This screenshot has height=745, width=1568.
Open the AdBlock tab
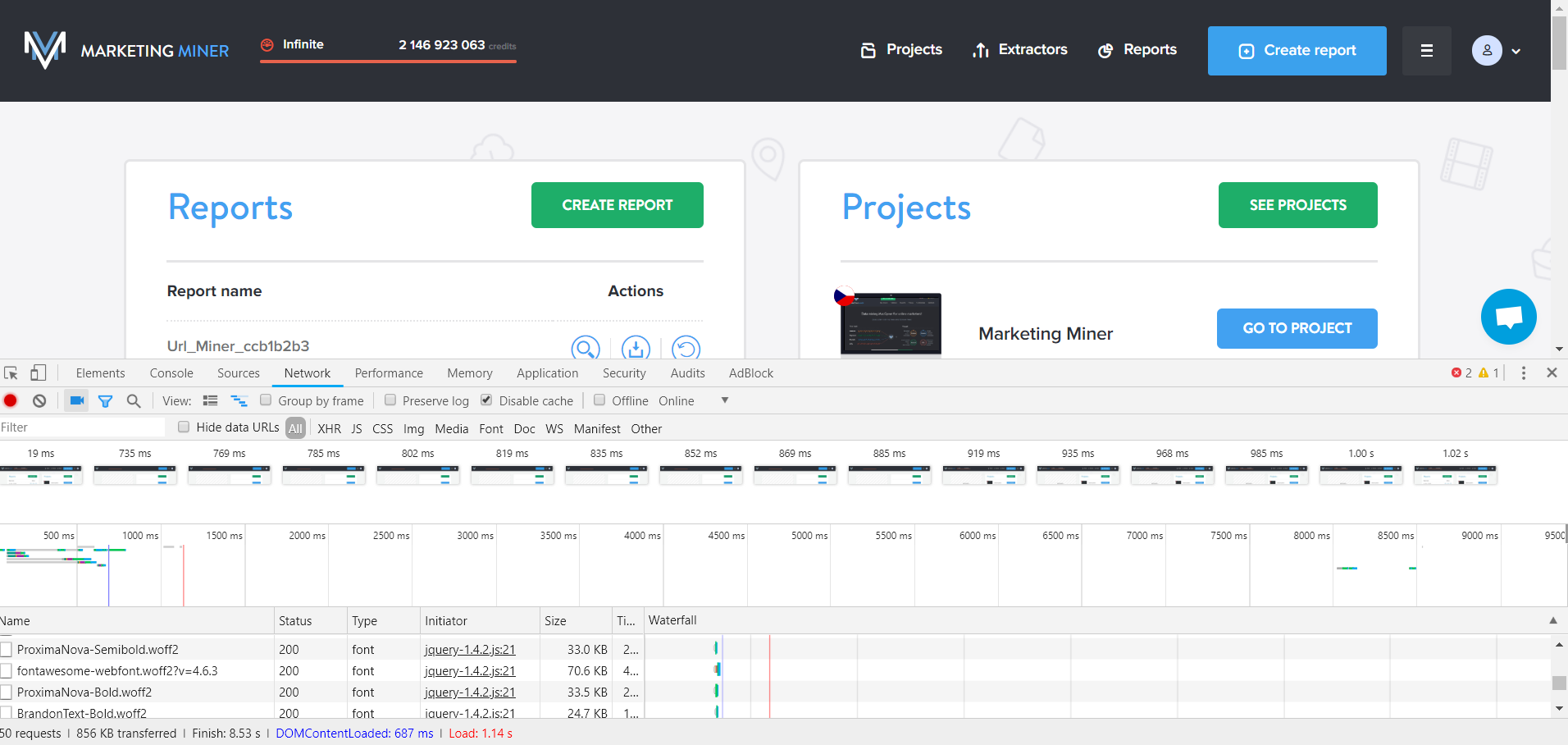coord(751,373)
